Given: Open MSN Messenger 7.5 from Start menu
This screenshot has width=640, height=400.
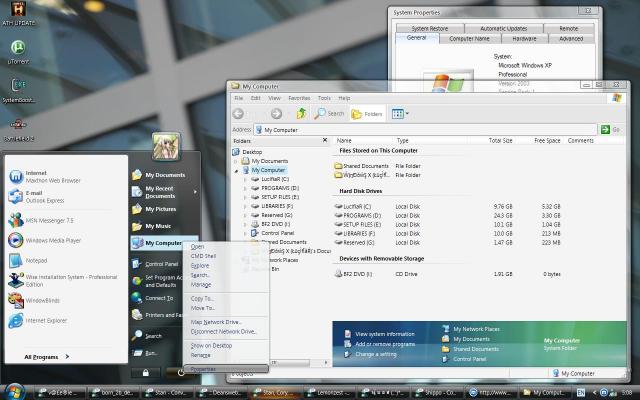Looking at the screenshot, I should coord(41,220).
